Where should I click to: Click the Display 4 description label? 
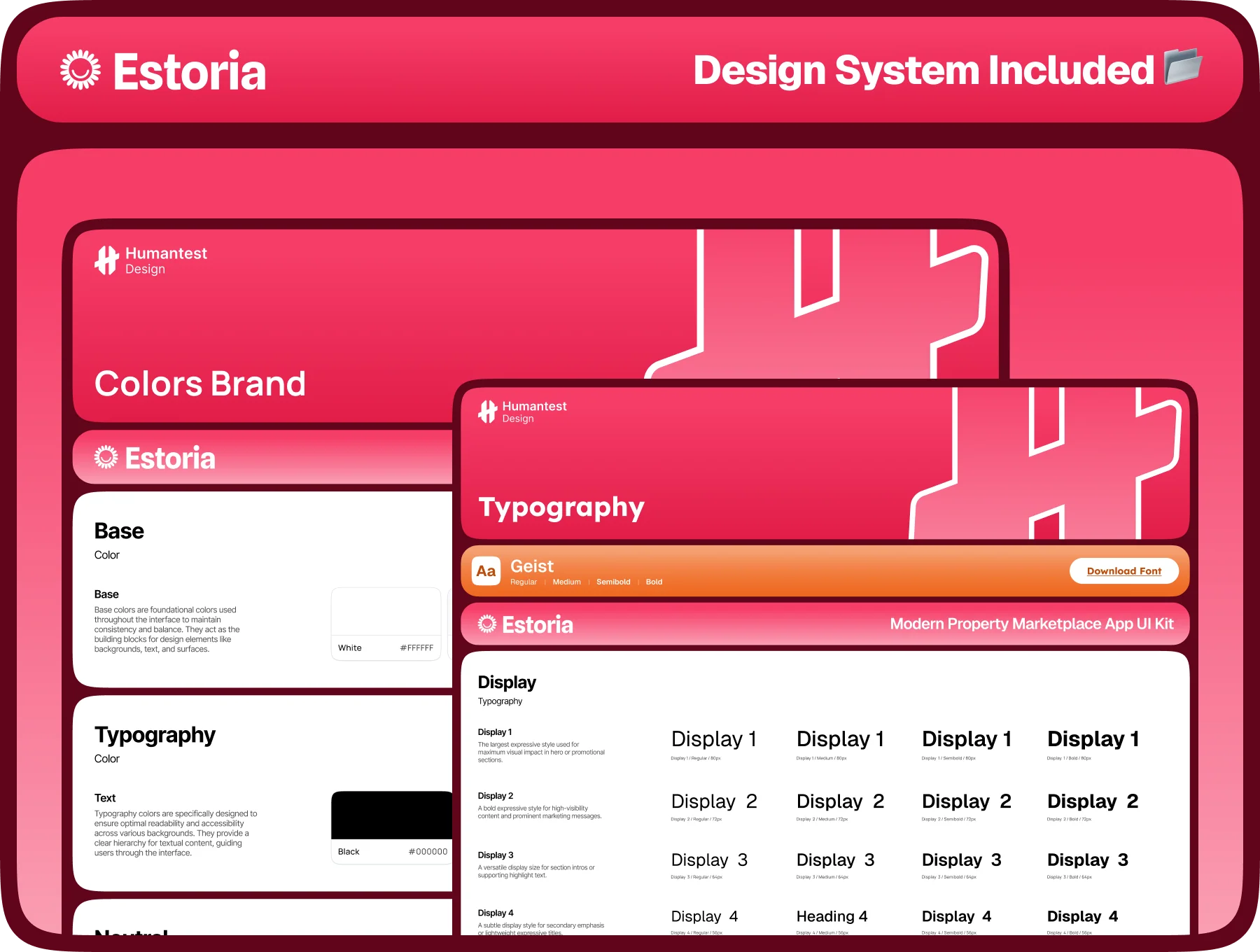coord(496,913)
